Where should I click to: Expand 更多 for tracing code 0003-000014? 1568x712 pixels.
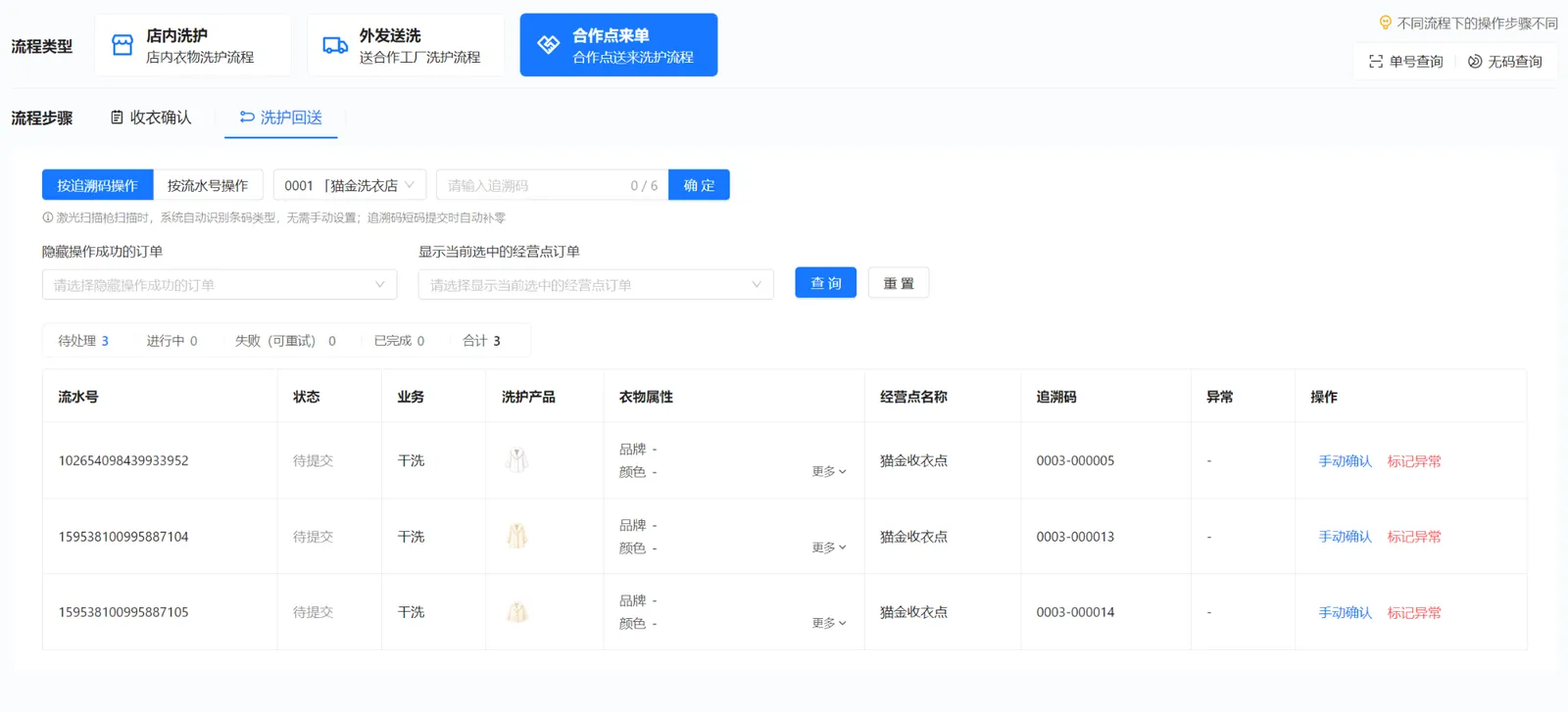(x=829, y=623)
